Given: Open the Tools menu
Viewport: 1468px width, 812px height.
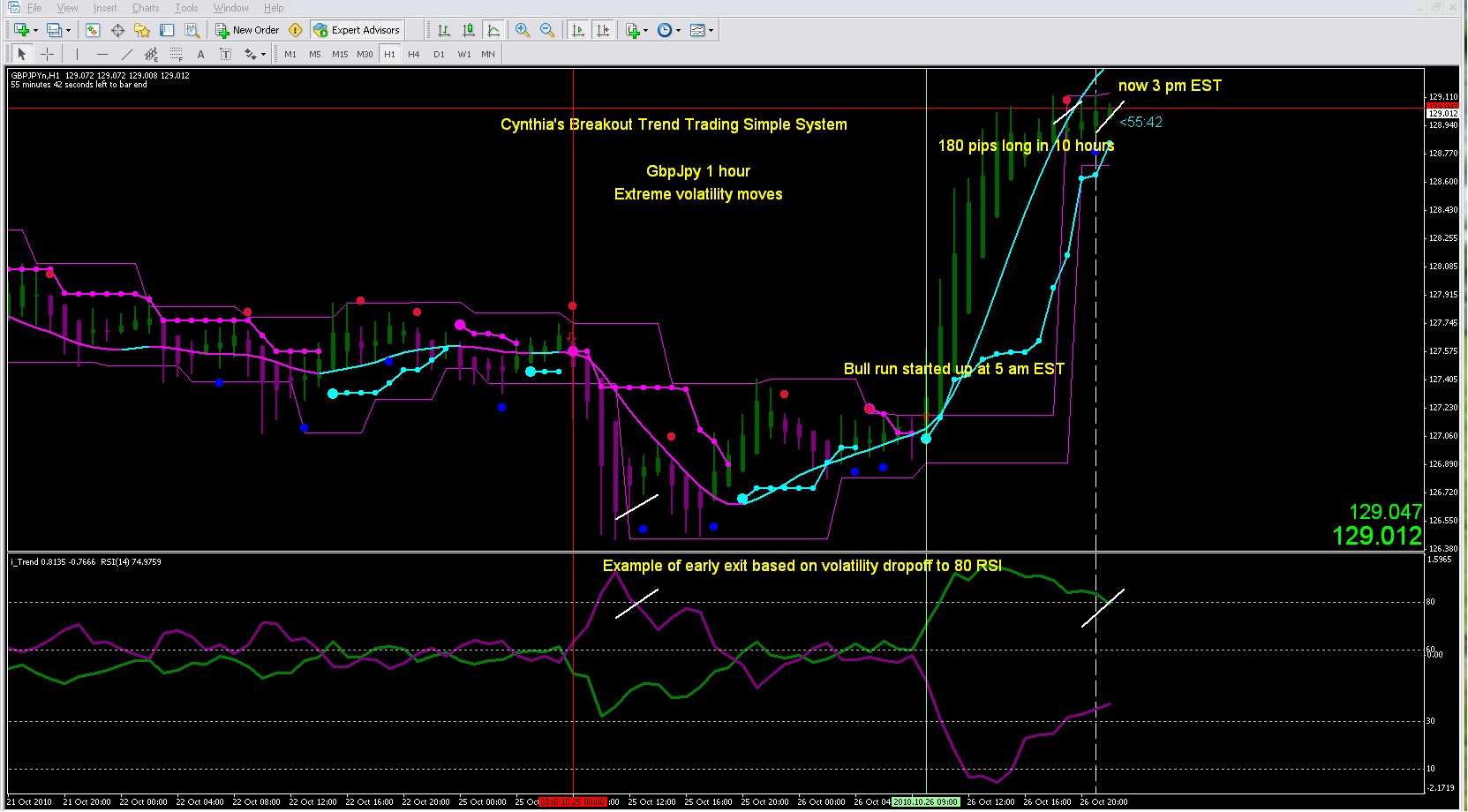Looking at the screenshot, I should pos(186,8).
